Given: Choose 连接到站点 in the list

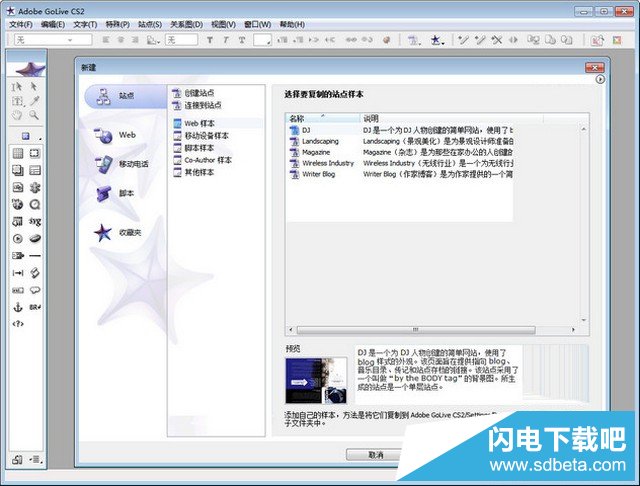Looking at the screenshot, I should tap(197, 105).
